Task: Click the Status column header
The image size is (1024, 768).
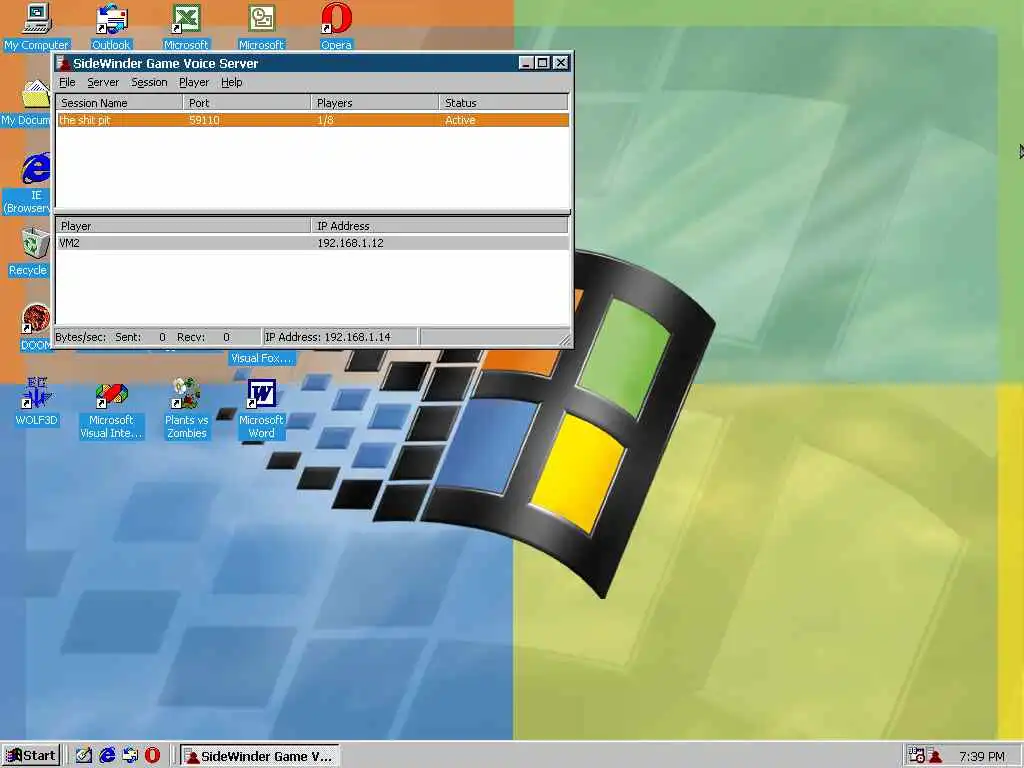Action: [x=504, y=103]
